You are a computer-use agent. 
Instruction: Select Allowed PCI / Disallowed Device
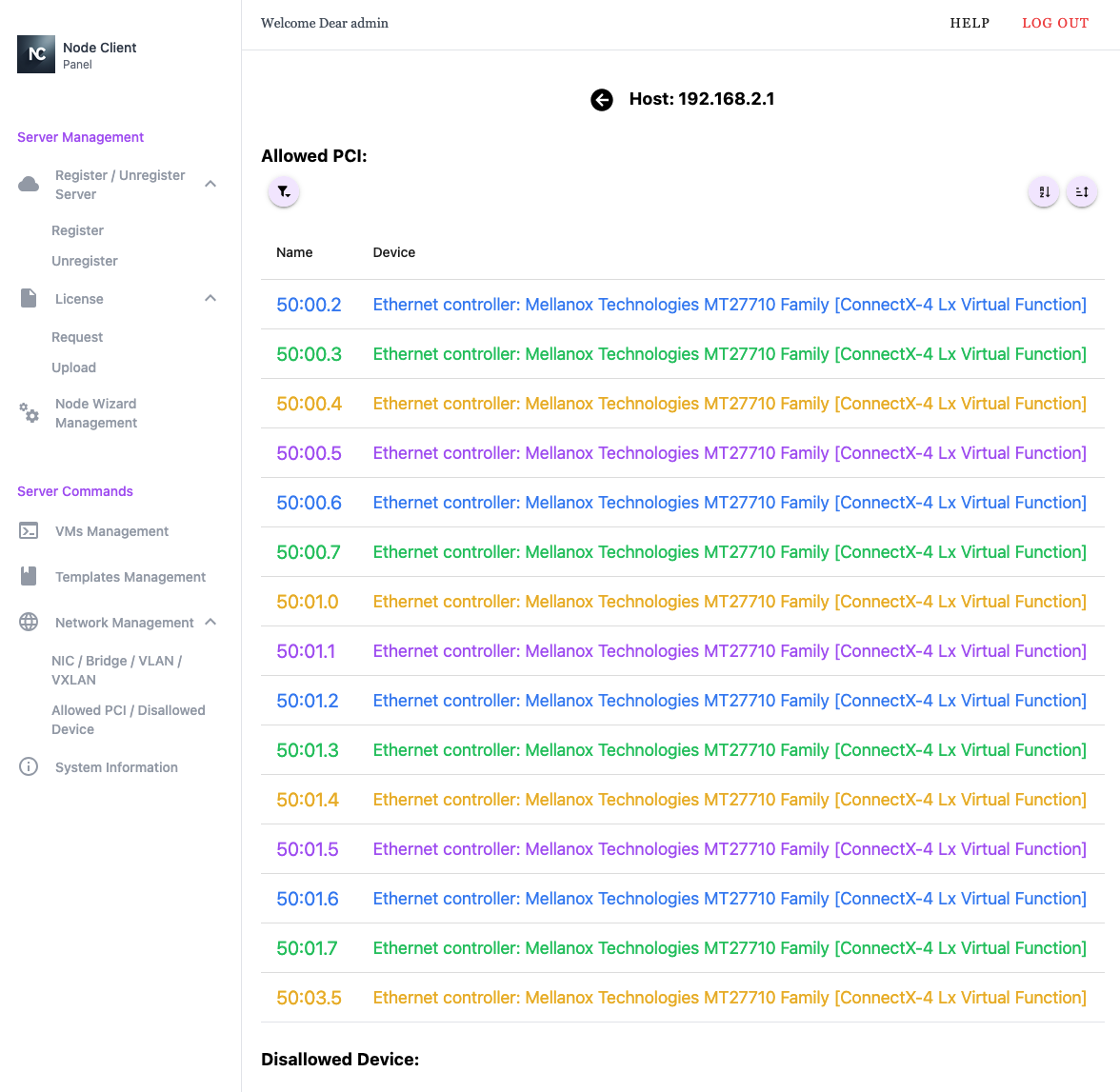point(129,720)
